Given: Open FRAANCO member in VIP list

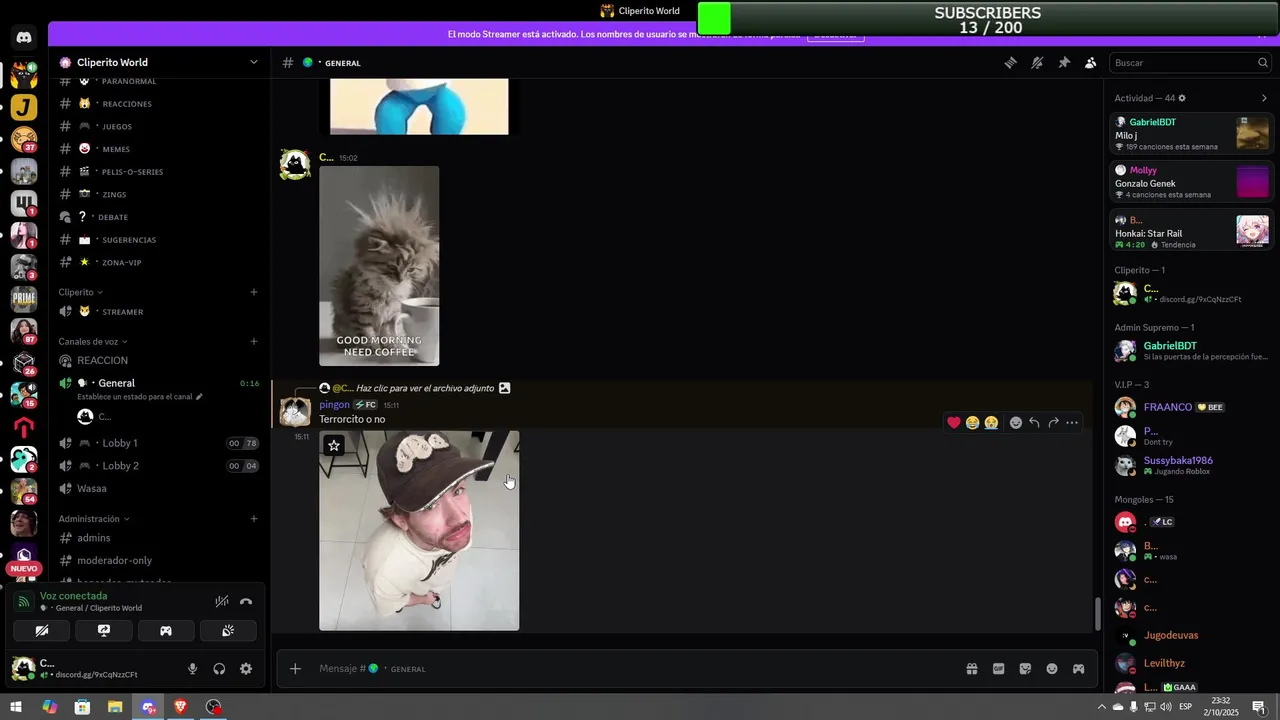Looking at the screenshot, I should click(x=1192, y=407).
